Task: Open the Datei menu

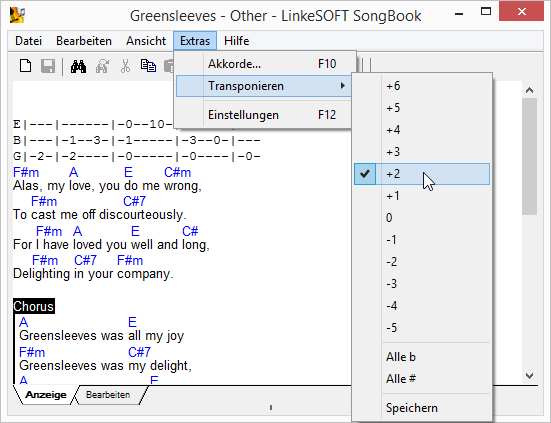Action: pyautogui.click(x=28, y=41)
